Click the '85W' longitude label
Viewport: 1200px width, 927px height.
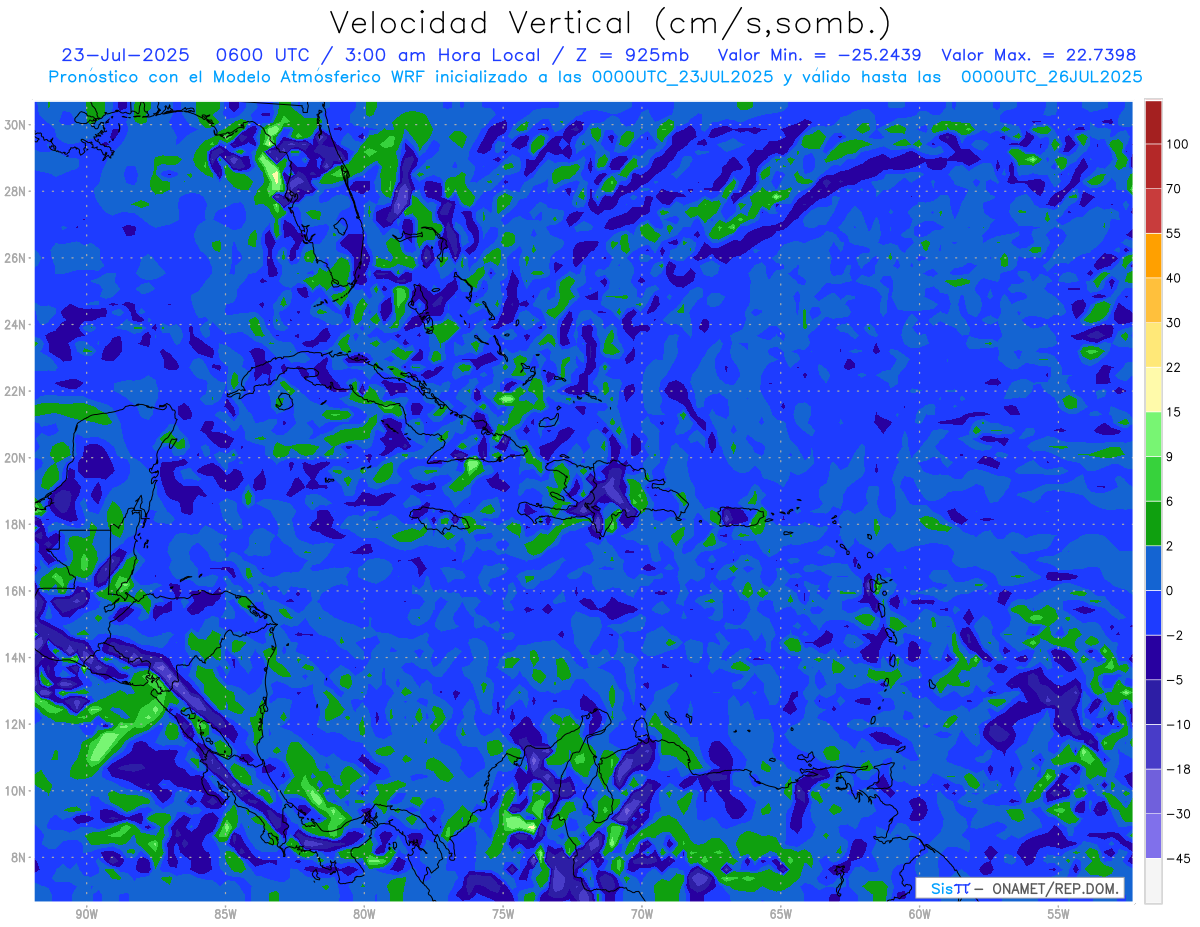coord(225,914)
